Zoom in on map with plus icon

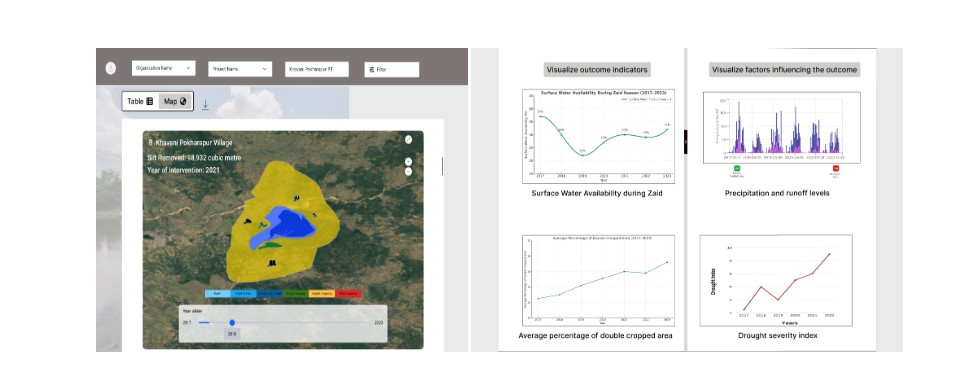pyautogui.click(x=408, y=162)
